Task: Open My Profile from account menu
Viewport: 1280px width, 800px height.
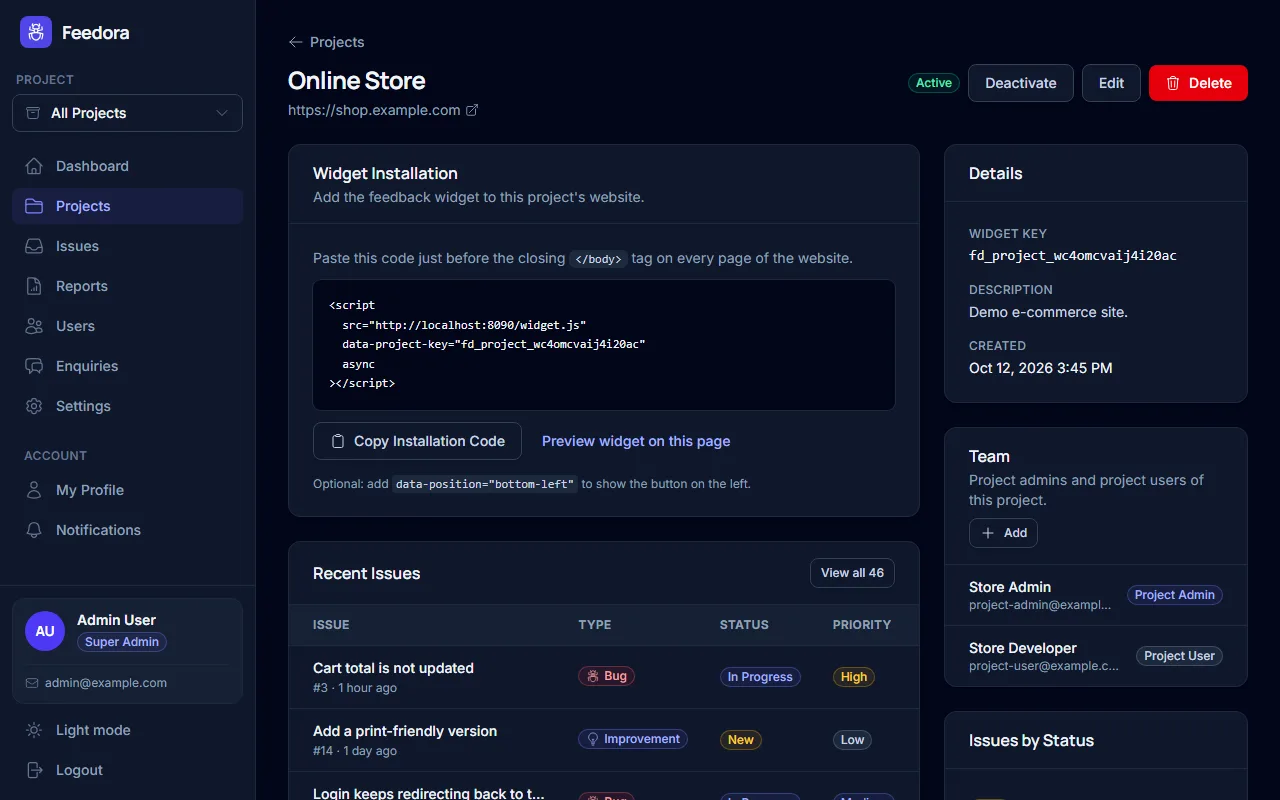Action: tap(128, 490)
